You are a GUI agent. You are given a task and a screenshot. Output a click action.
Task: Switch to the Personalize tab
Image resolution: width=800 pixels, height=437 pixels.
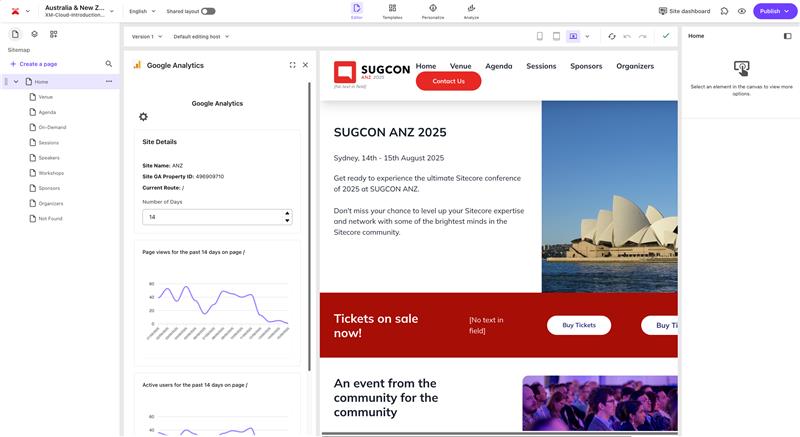pos(433,11)
